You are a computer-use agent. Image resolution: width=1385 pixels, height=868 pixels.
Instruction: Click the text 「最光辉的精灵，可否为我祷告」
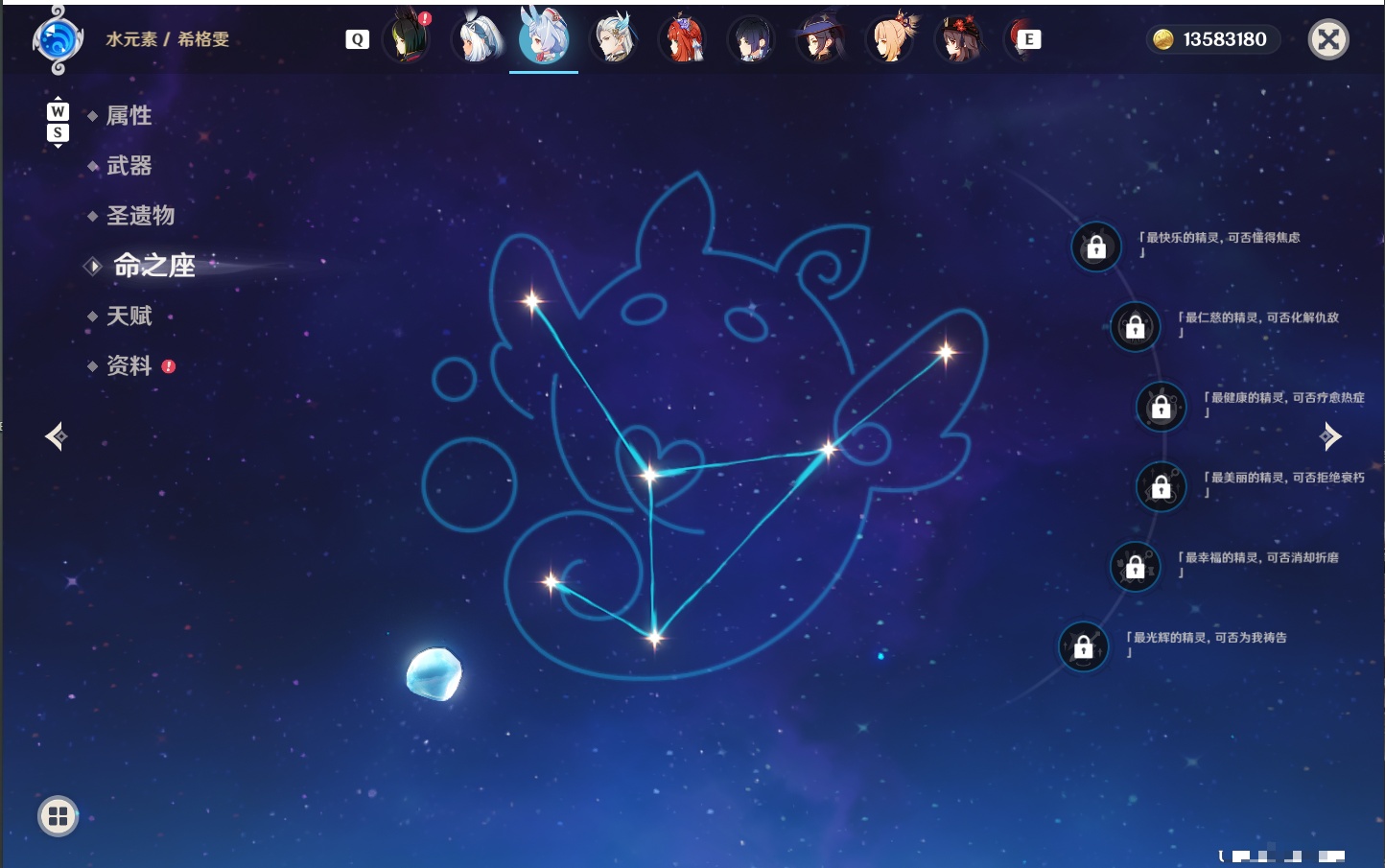pyautogui.click(x=1206, y=644)
